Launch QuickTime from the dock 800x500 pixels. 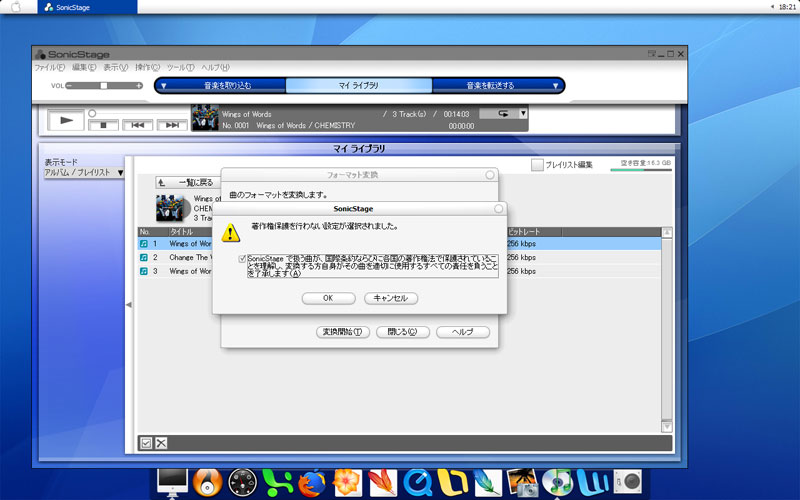pos(417,483)
